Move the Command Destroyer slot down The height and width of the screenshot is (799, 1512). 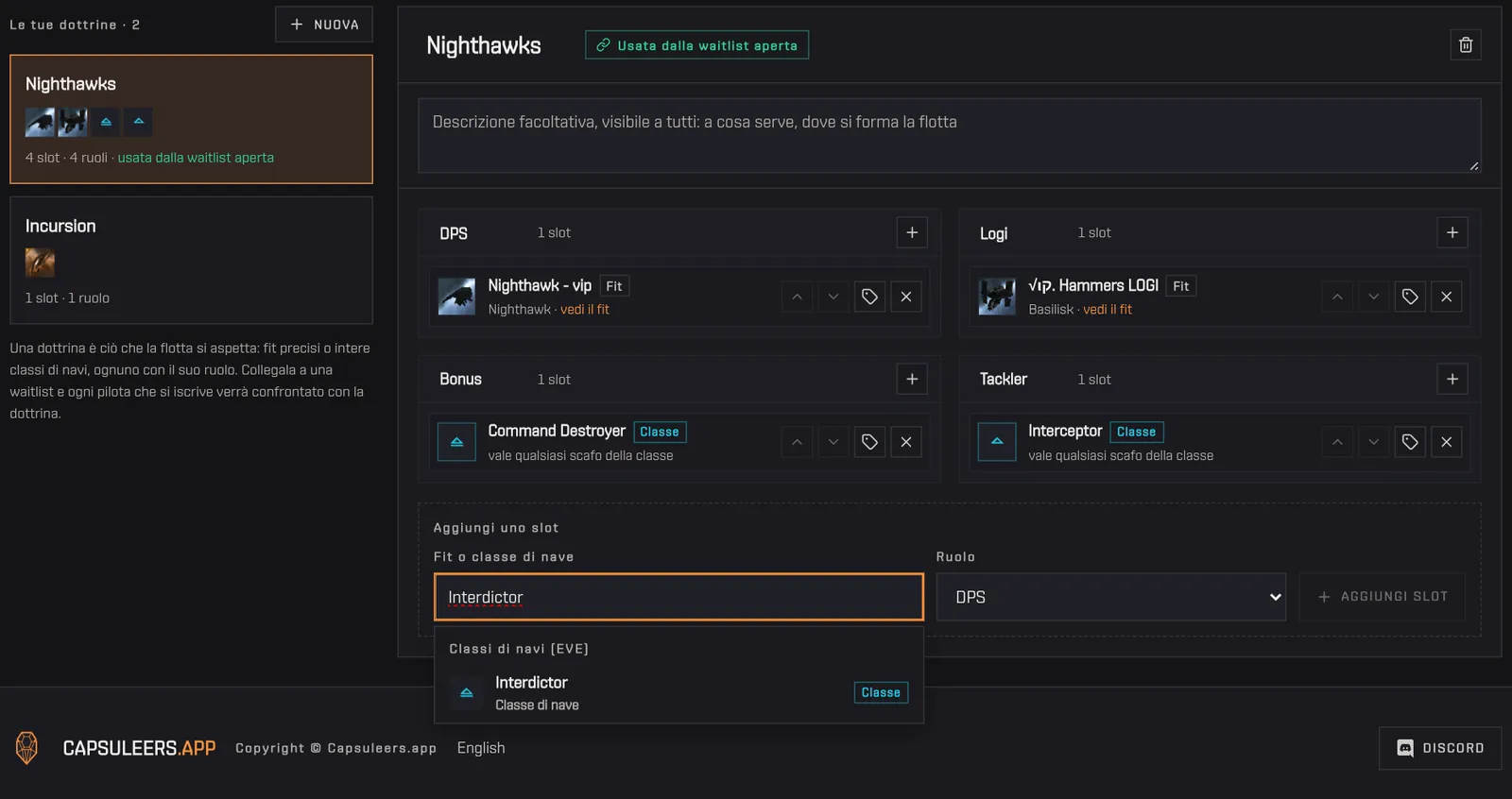pyautogui.click(x=833, y=442)
